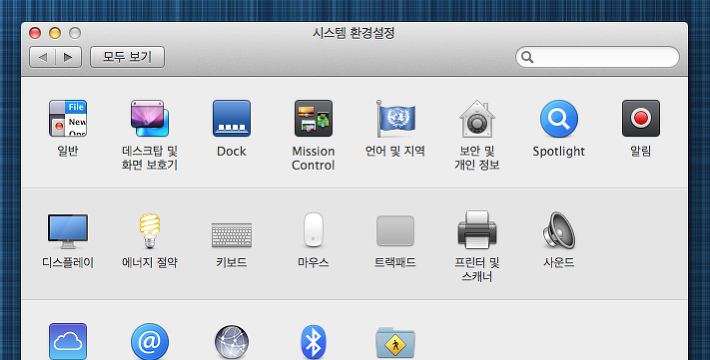Open the 일반 (General) preferences icon
The height and width of the screenshot is (360, 710).
click(x=68, y=119)
